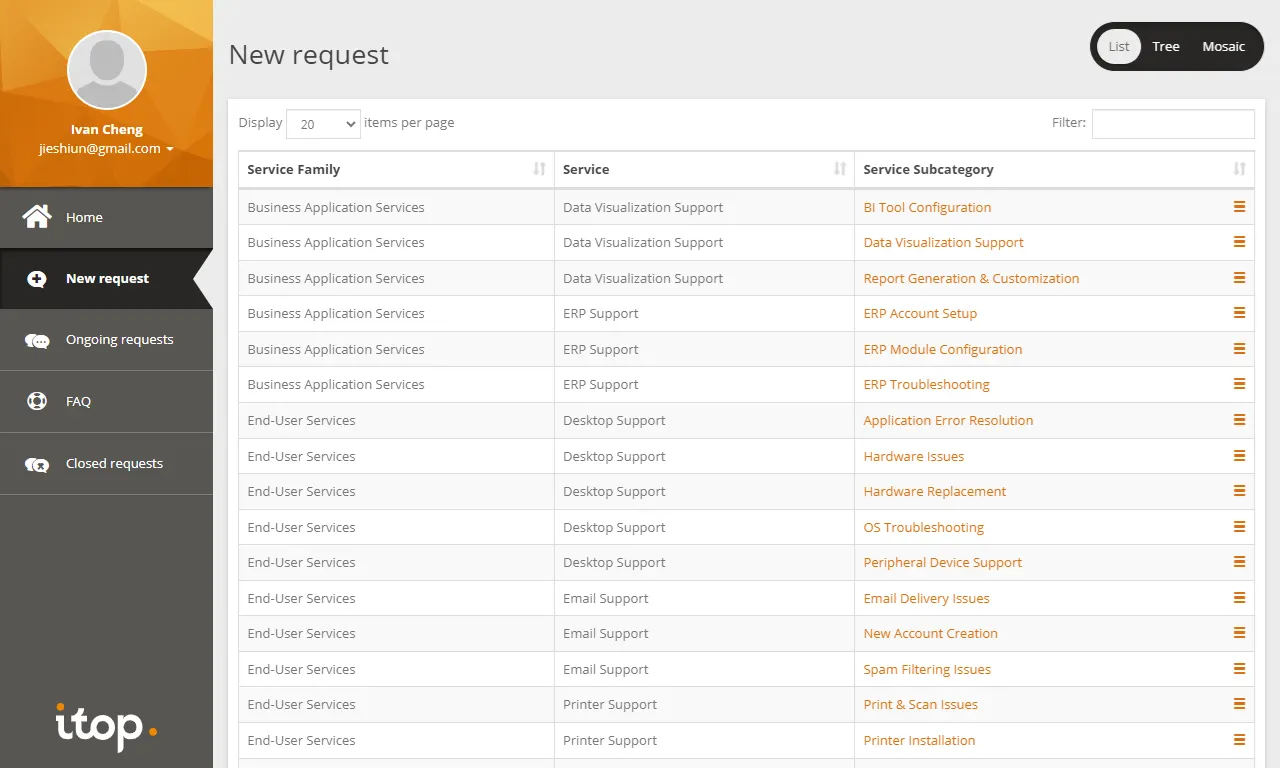Go to Ongoing requests in sidebar

[119, 340]
